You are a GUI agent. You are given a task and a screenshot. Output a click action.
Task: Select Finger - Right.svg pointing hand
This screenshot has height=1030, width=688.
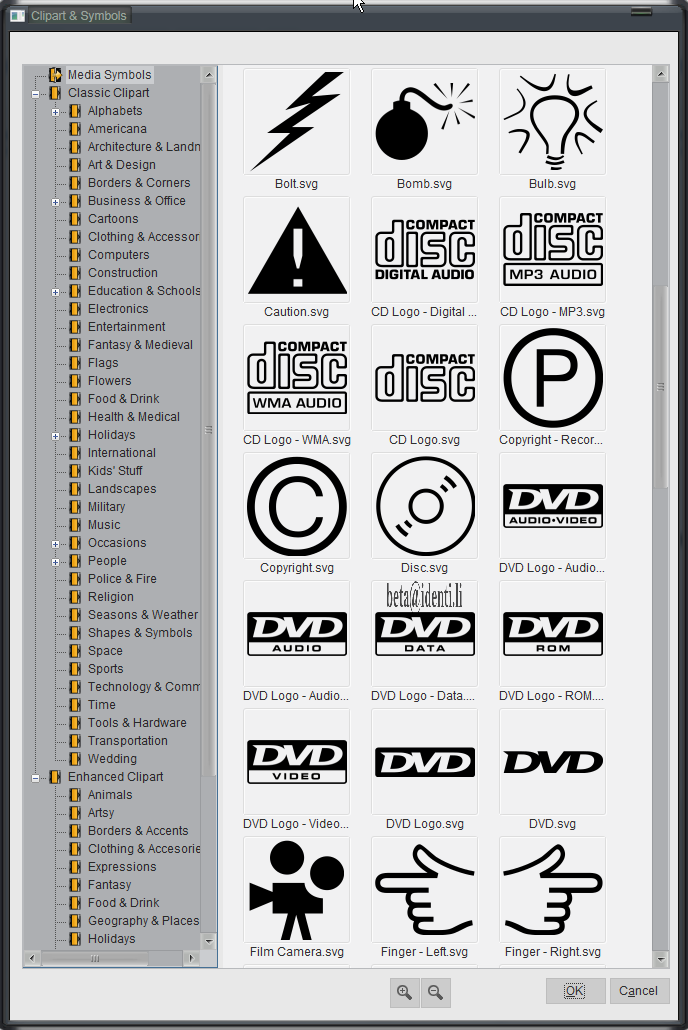point(553,890)
